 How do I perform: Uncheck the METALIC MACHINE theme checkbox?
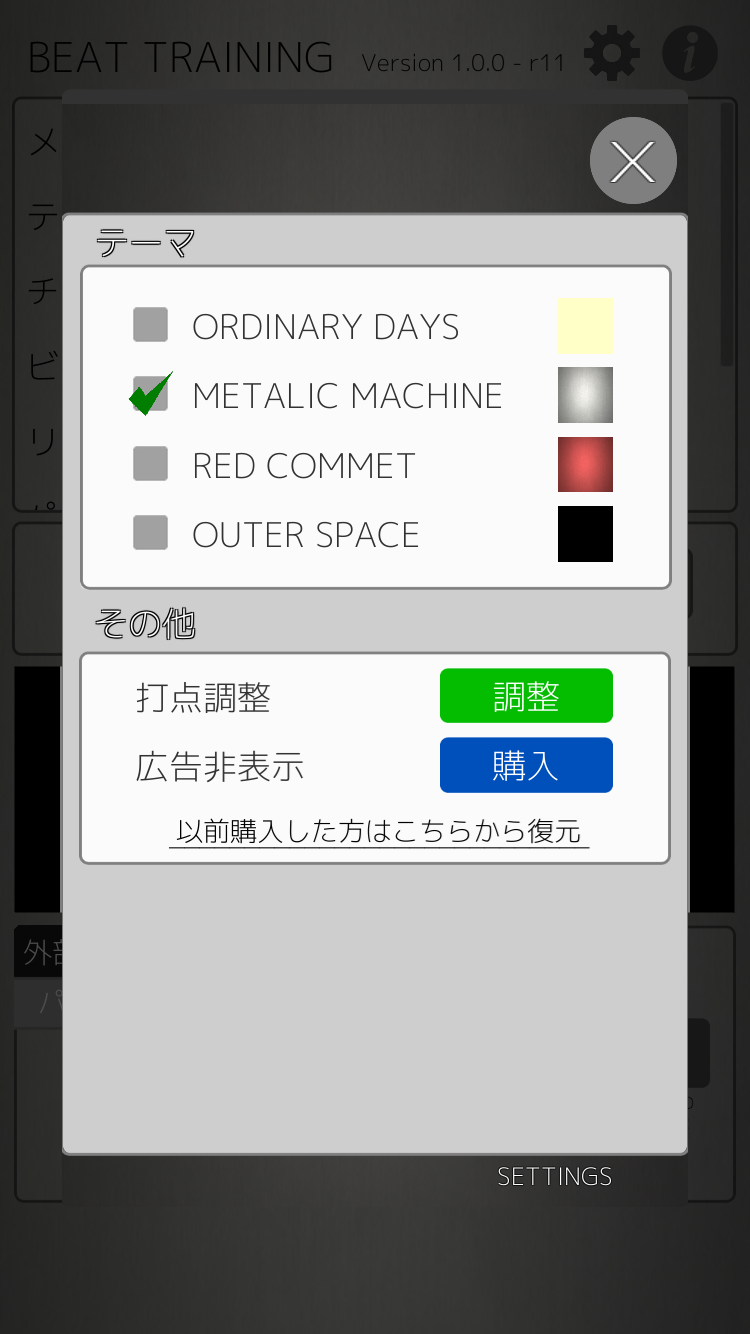click(x=151, y=395)
